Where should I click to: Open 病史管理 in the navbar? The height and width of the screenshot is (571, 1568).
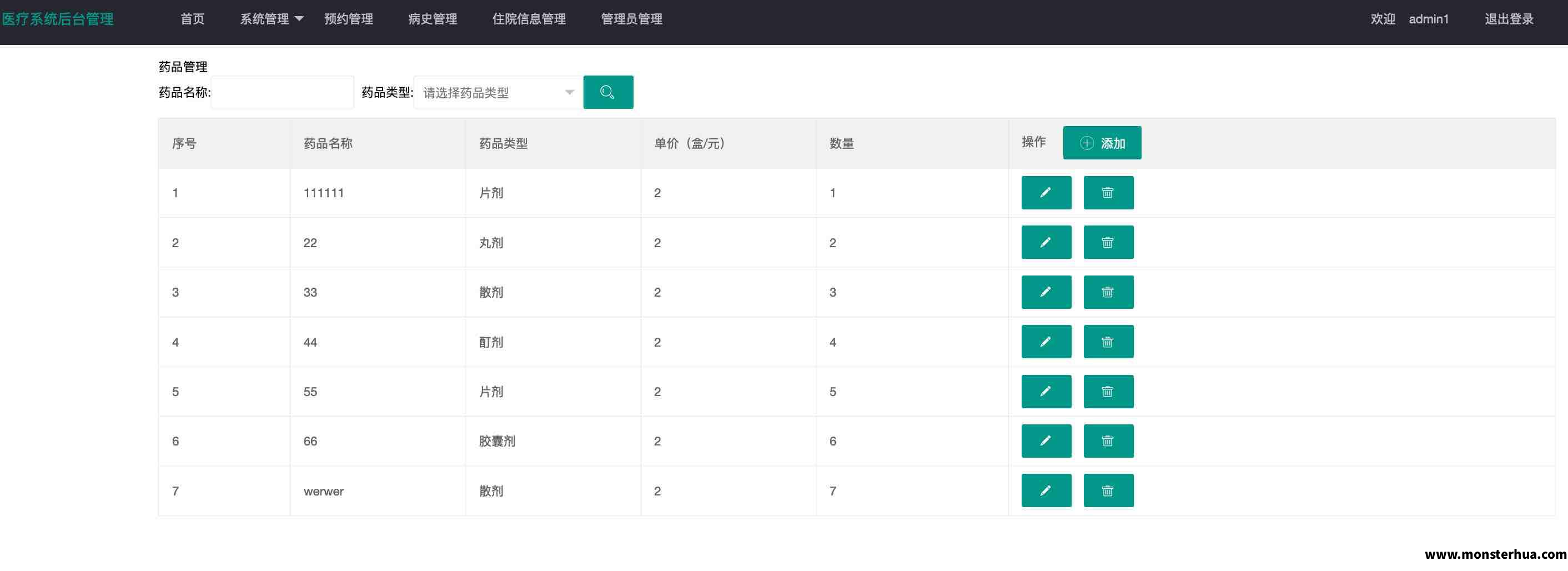pyautogui.click(x=433, y=19)
